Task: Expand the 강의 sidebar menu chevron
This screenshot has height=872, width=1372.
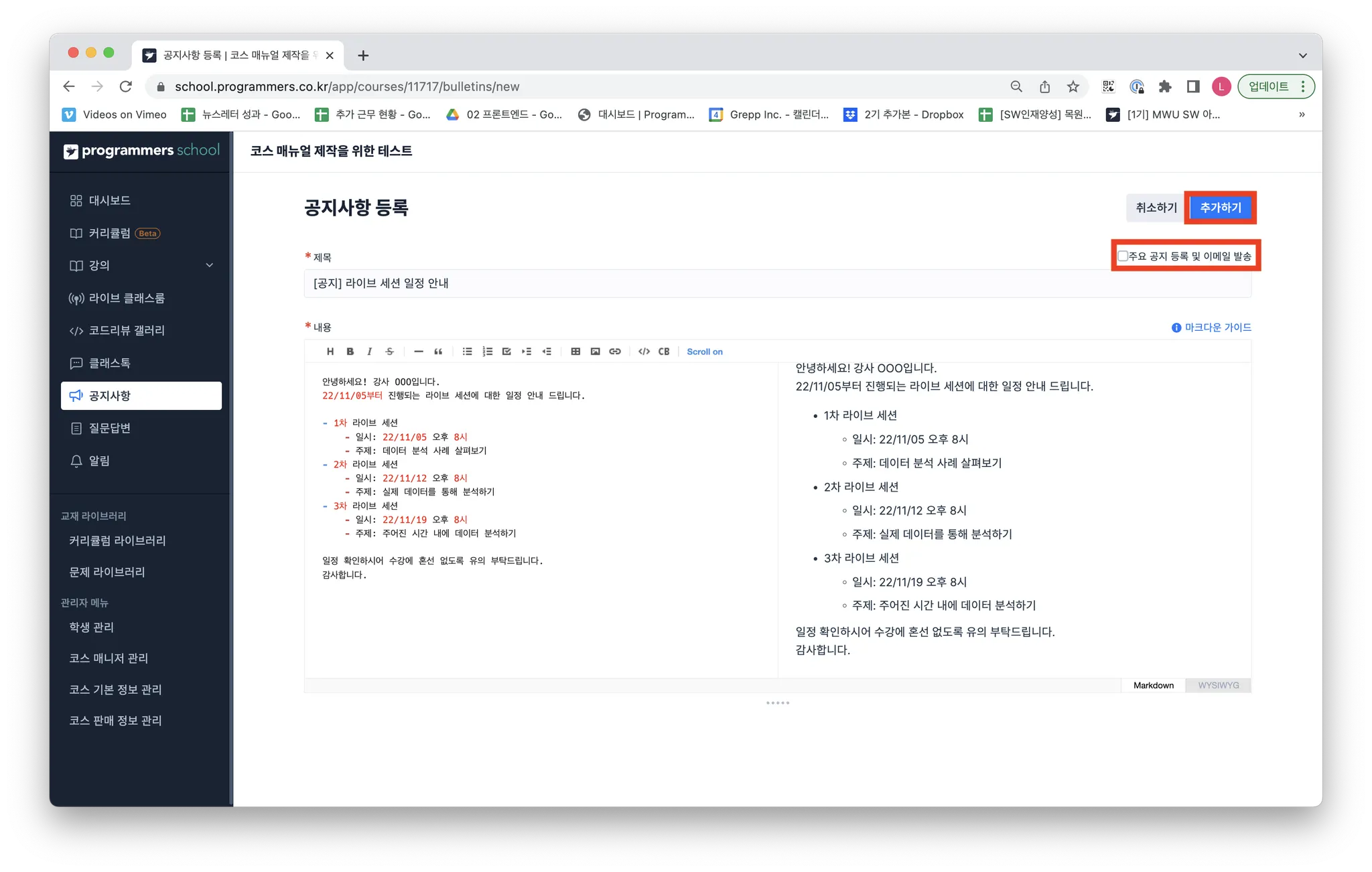Action: click(210, 265)
